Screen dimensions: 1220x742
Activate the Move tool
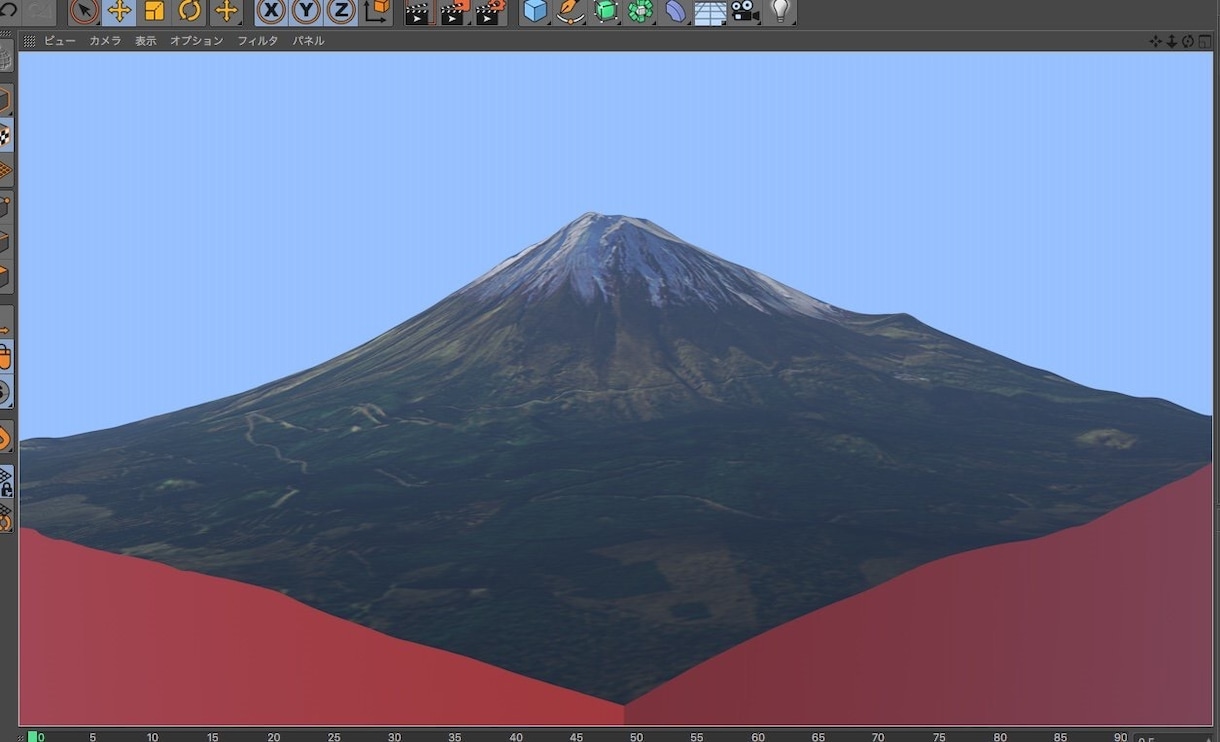click(119, 11)
